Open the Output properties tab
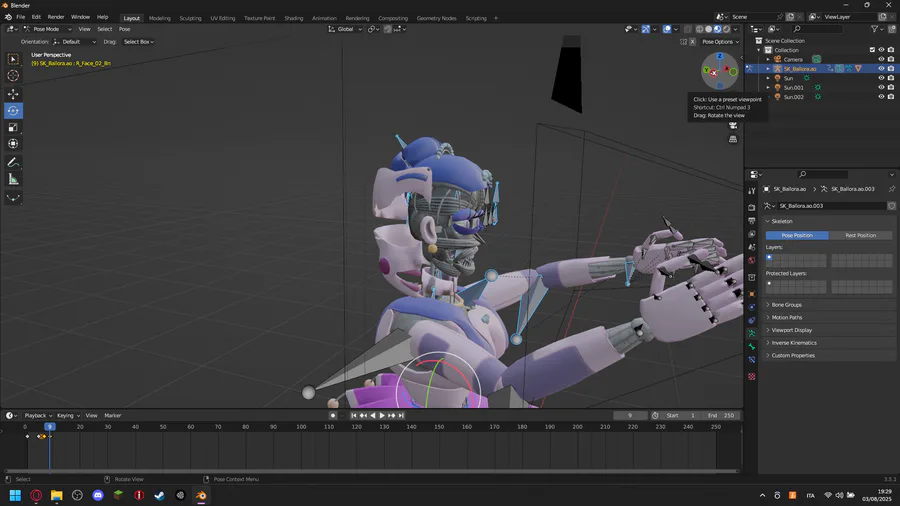 [752, 220]
